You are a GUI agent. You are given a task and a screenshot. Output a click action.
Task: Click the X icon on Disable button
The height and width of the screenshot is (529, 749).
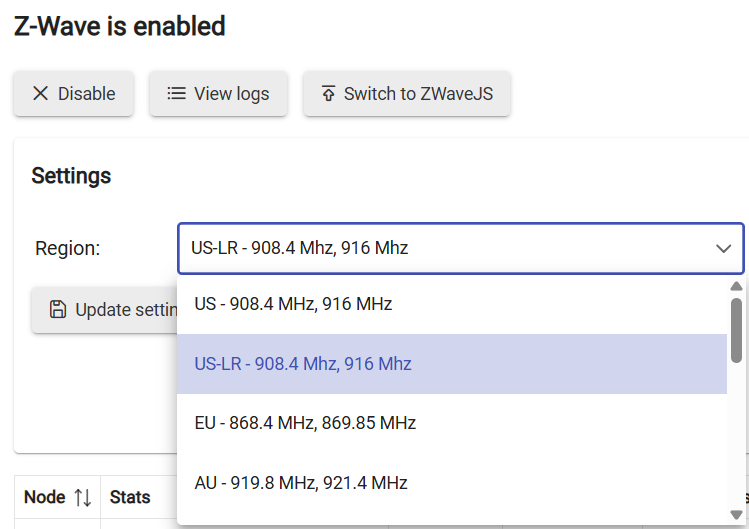[x=40, y=93]
